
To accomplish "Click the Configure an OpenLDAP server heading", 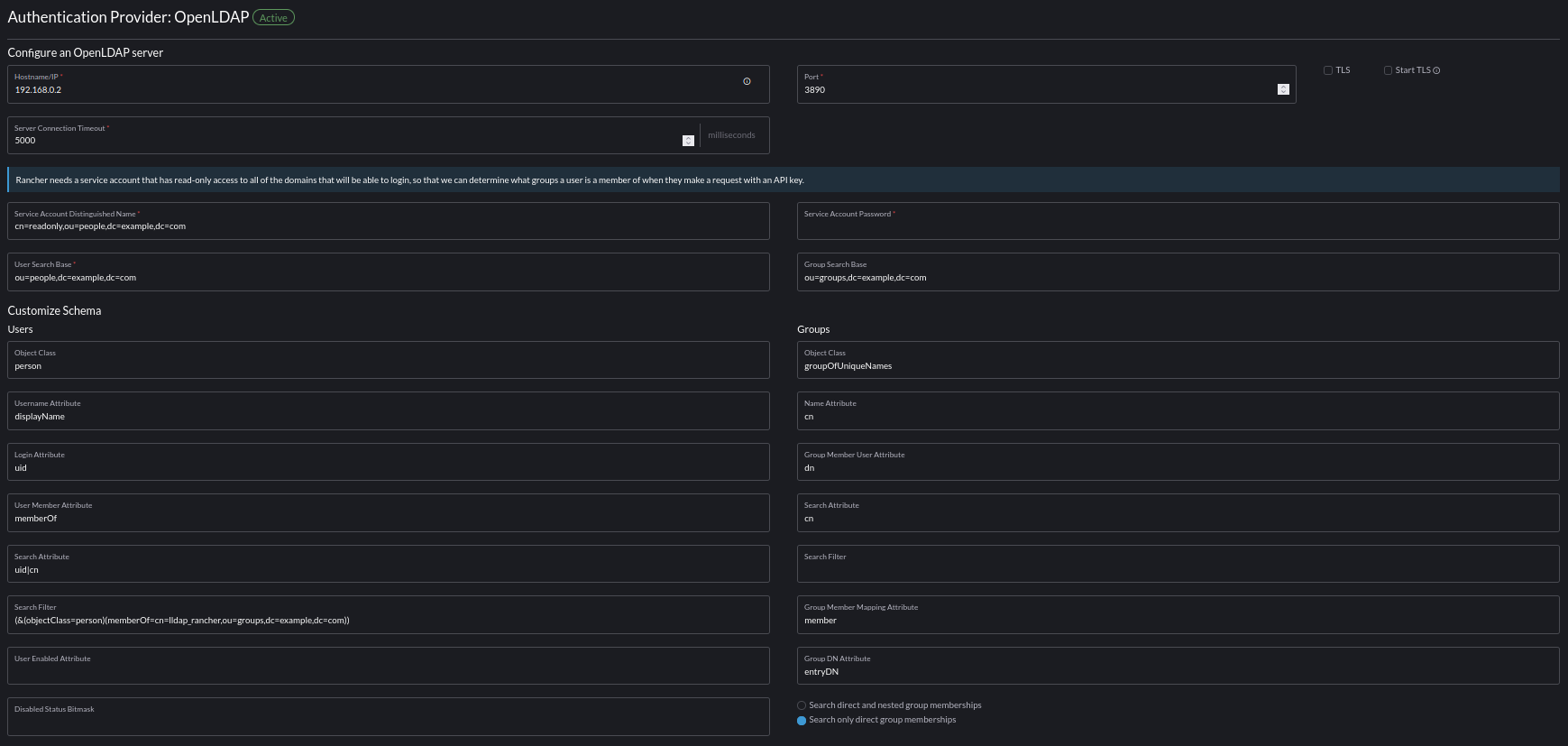I will 86,52.
